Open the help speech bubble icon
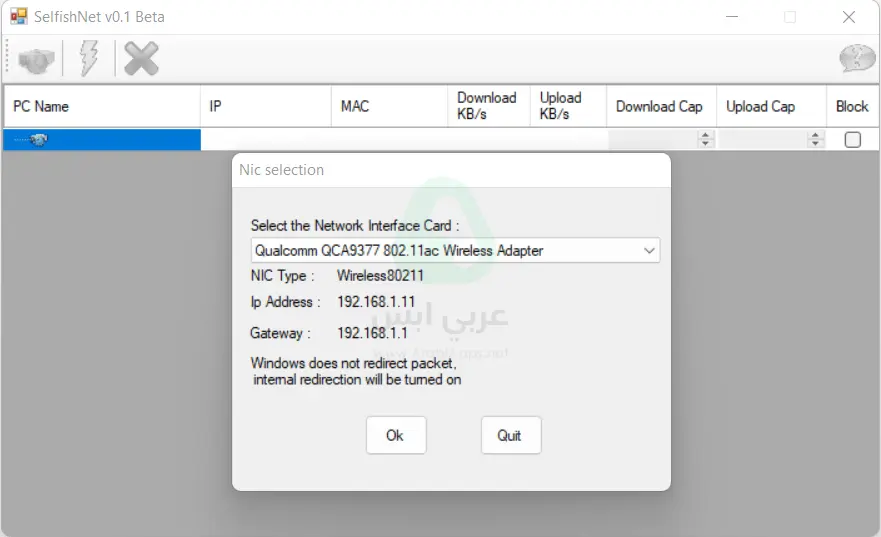The image size is (881, 537). [857, 59]
